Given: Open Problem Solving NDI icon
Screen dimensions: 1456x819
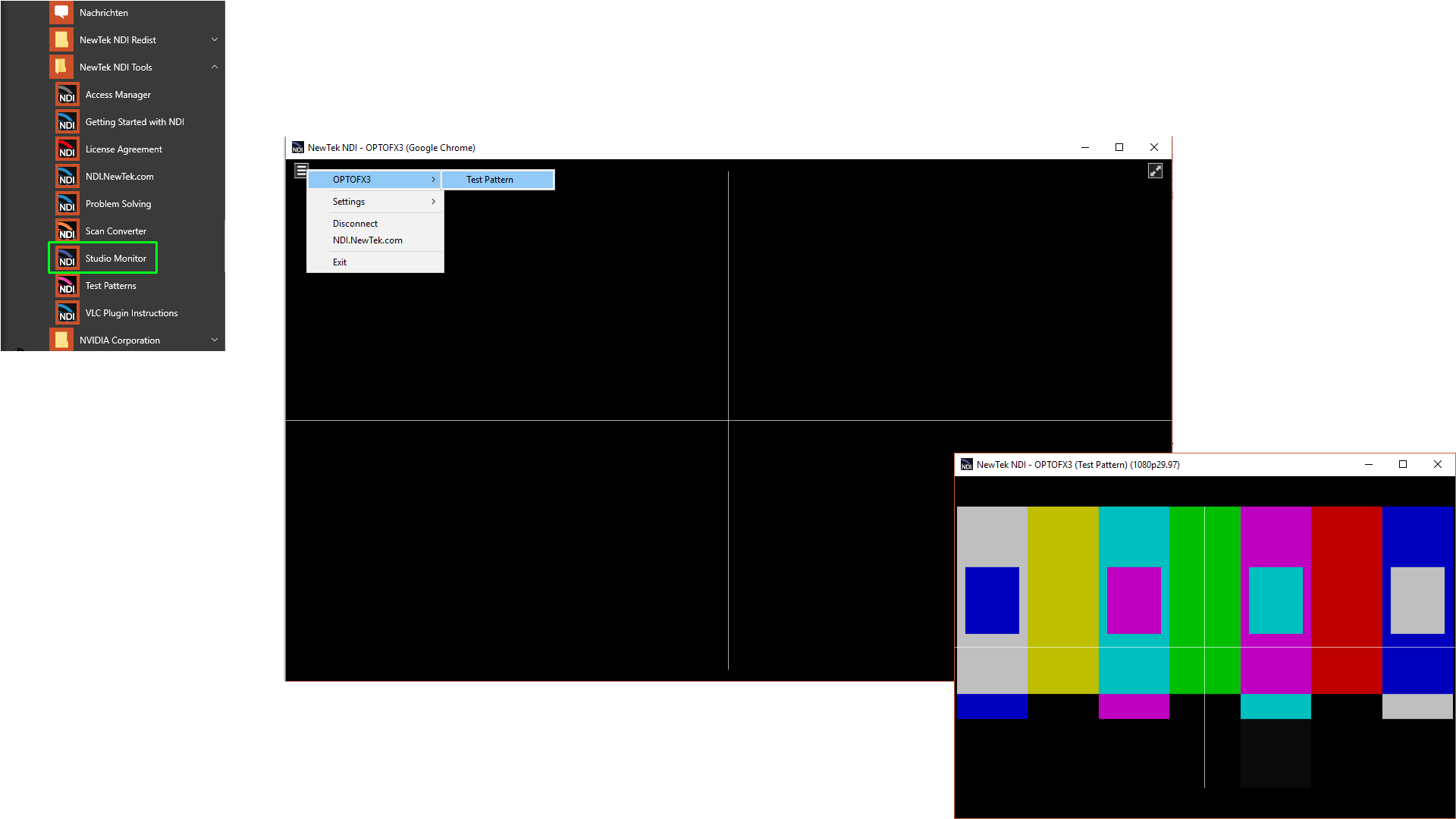Looking at the screenshot, I should point(67,204).
